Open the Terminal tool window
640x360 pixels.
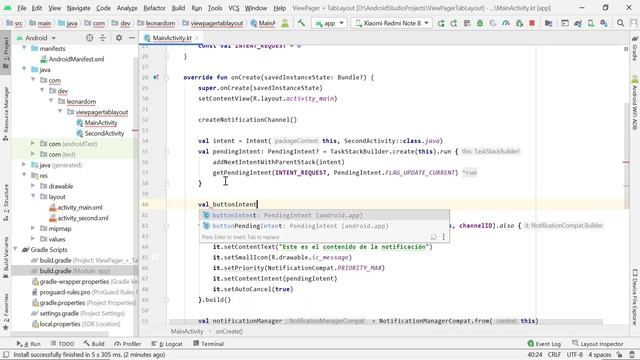click(x=209, y=344)
